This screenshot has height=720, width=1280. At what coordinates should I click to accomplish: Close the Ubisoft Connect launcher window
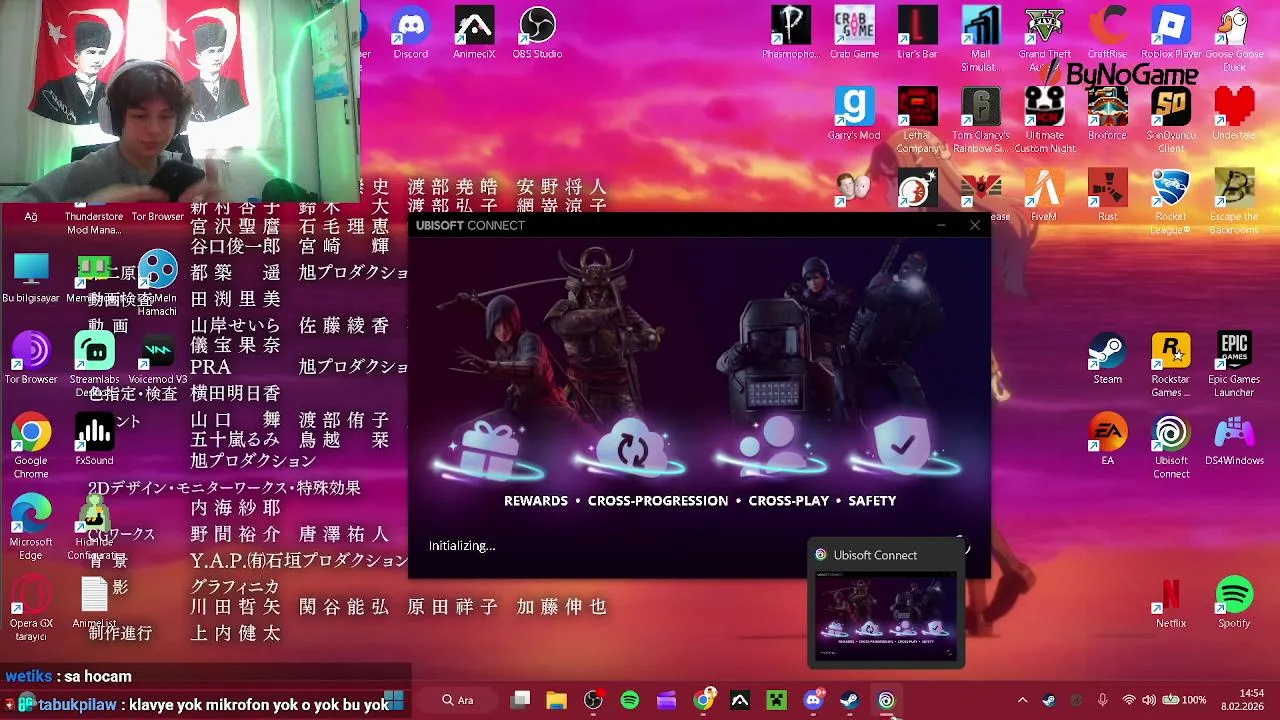point(975,225)
